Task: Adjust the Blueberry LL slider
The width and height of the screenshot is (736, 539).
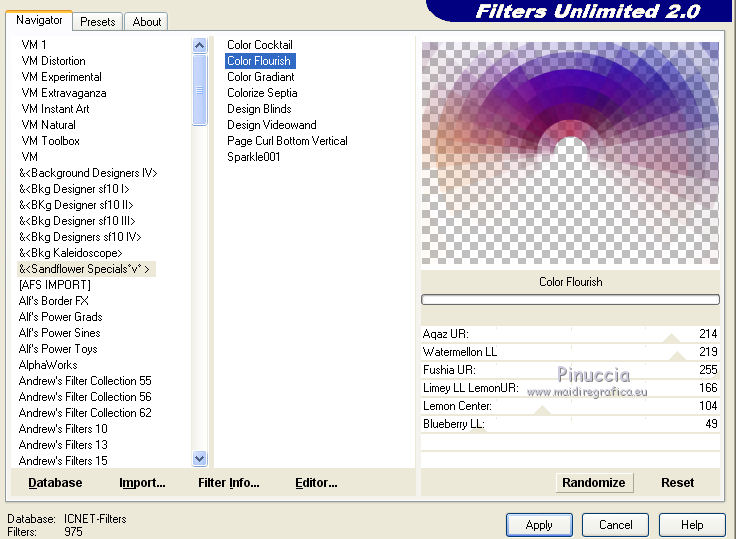Action: 570,424
